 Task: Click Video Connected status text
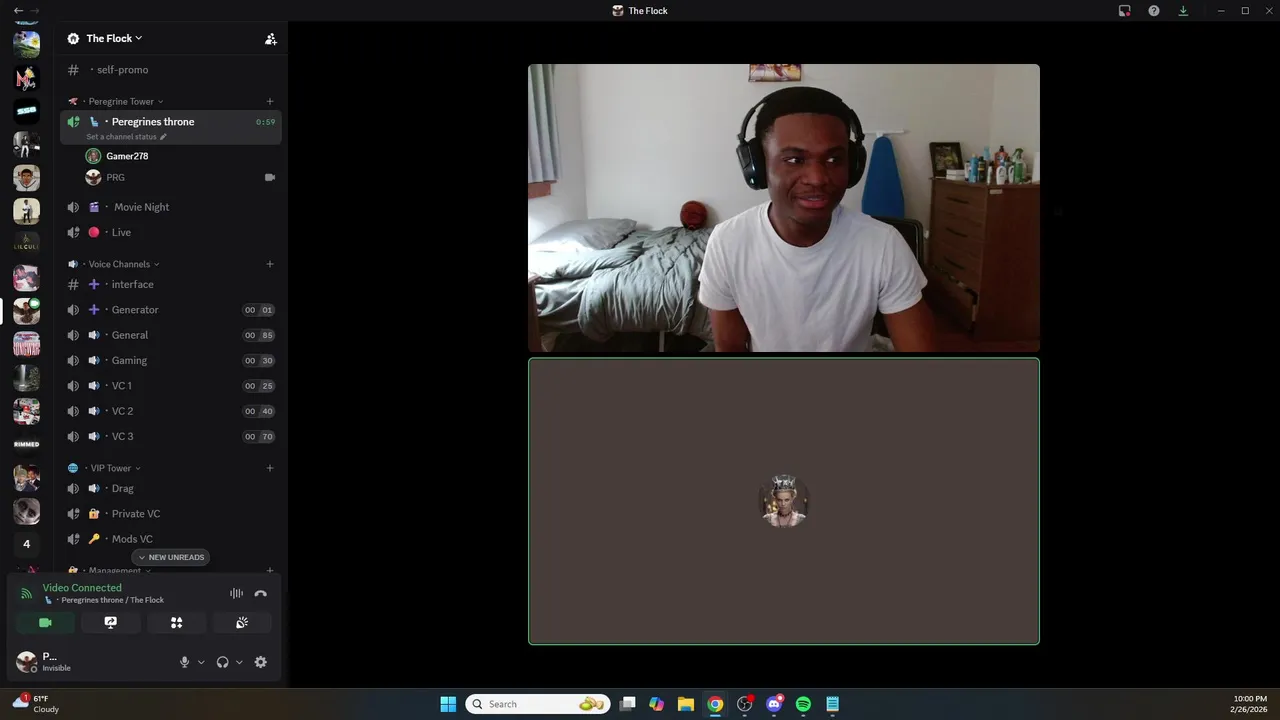(82, 588)
